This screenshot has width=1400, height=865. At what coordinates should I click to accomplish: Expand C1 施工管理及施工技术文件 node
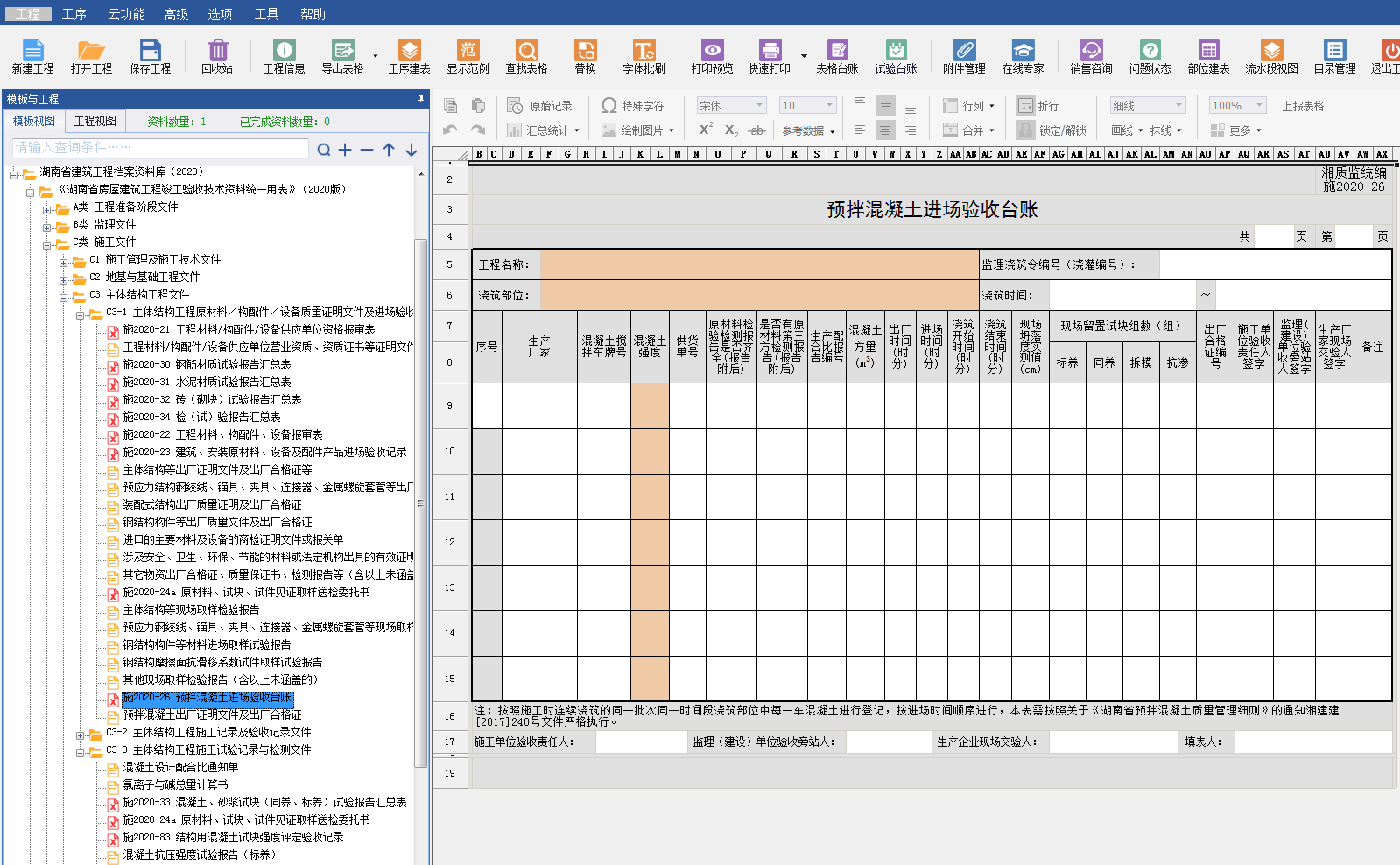63,261
